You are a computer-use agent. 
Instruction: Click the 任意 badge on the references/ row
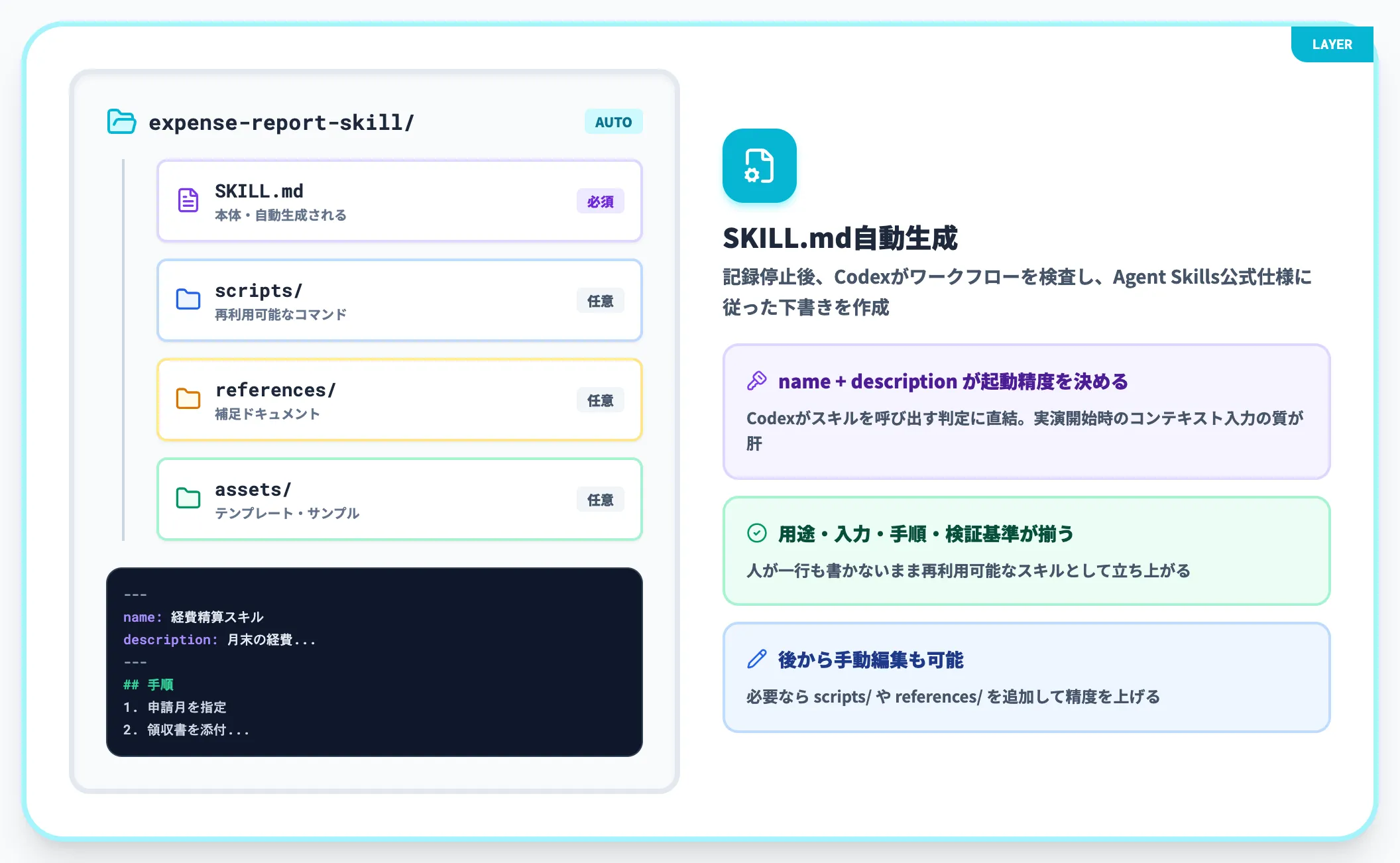[601, 400]
